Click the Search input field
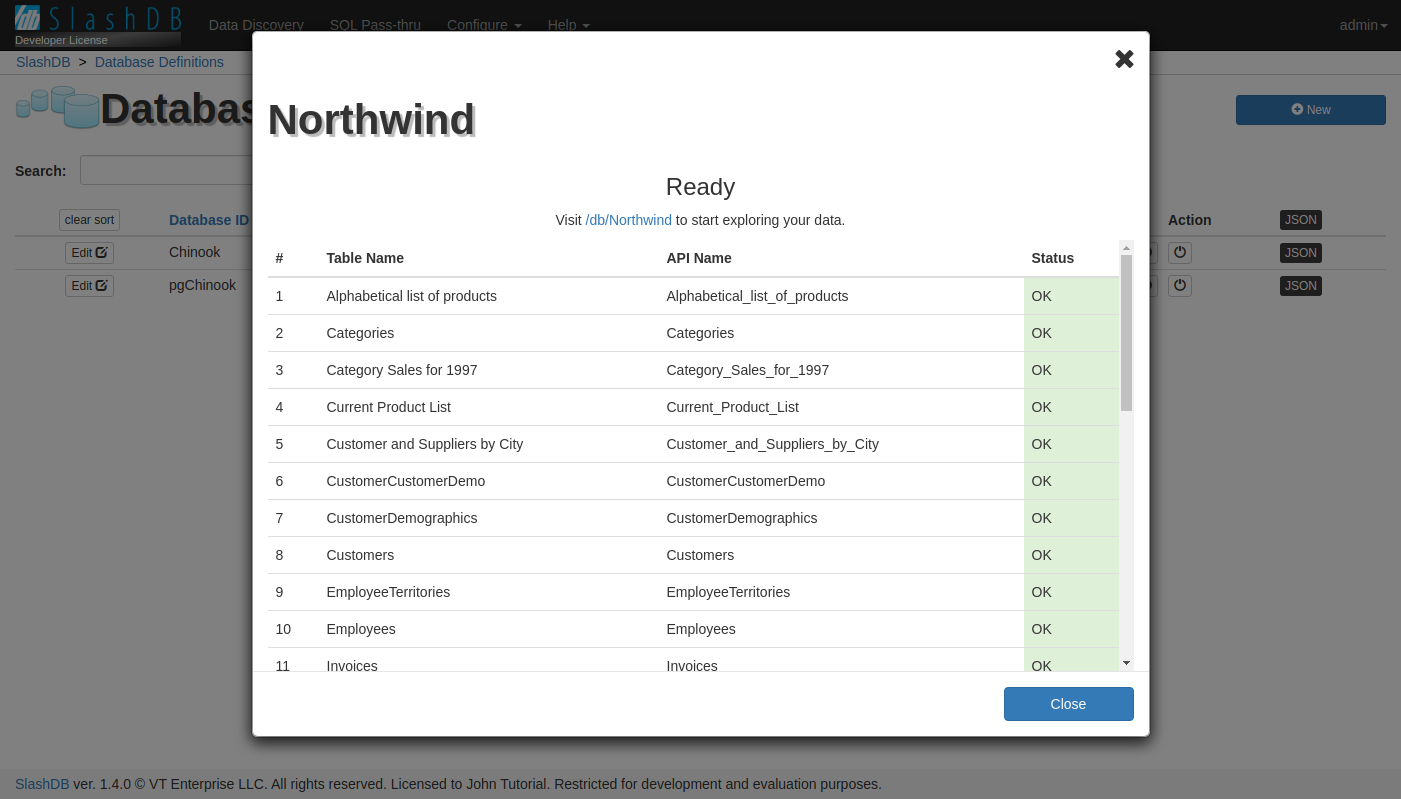1401x799 pixels. pyautogui.click(x=166, y=170)
